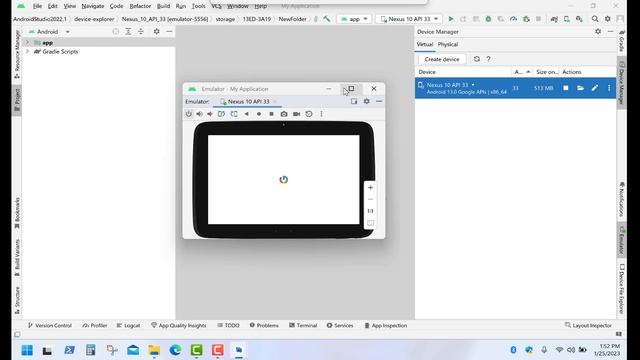This screenshot has width=640, height=360.
Task: Sort by the API column header
Action: (x=522, y=72)
